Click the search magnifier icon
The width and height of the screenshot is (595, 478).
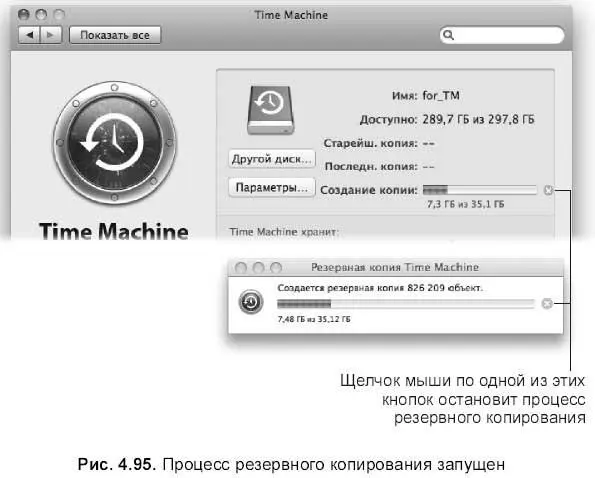(449, 35)
